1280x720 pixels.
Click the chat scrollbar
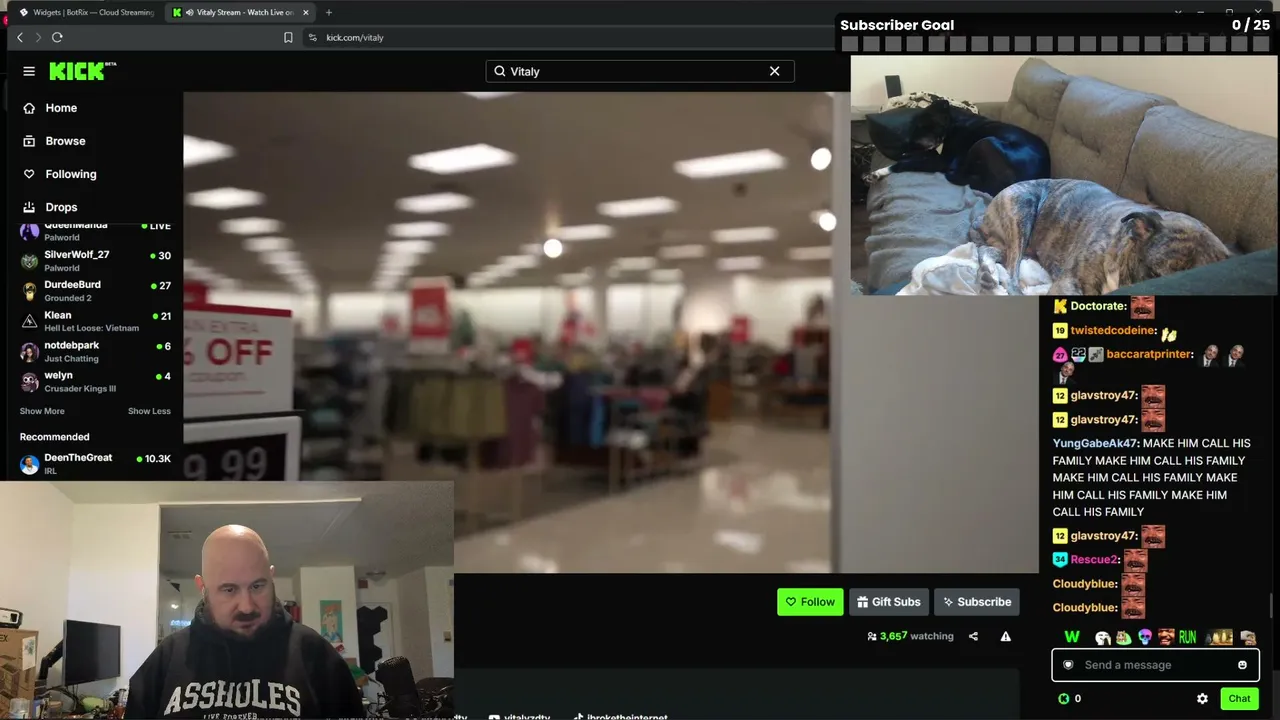click(x=1273, y=605)
